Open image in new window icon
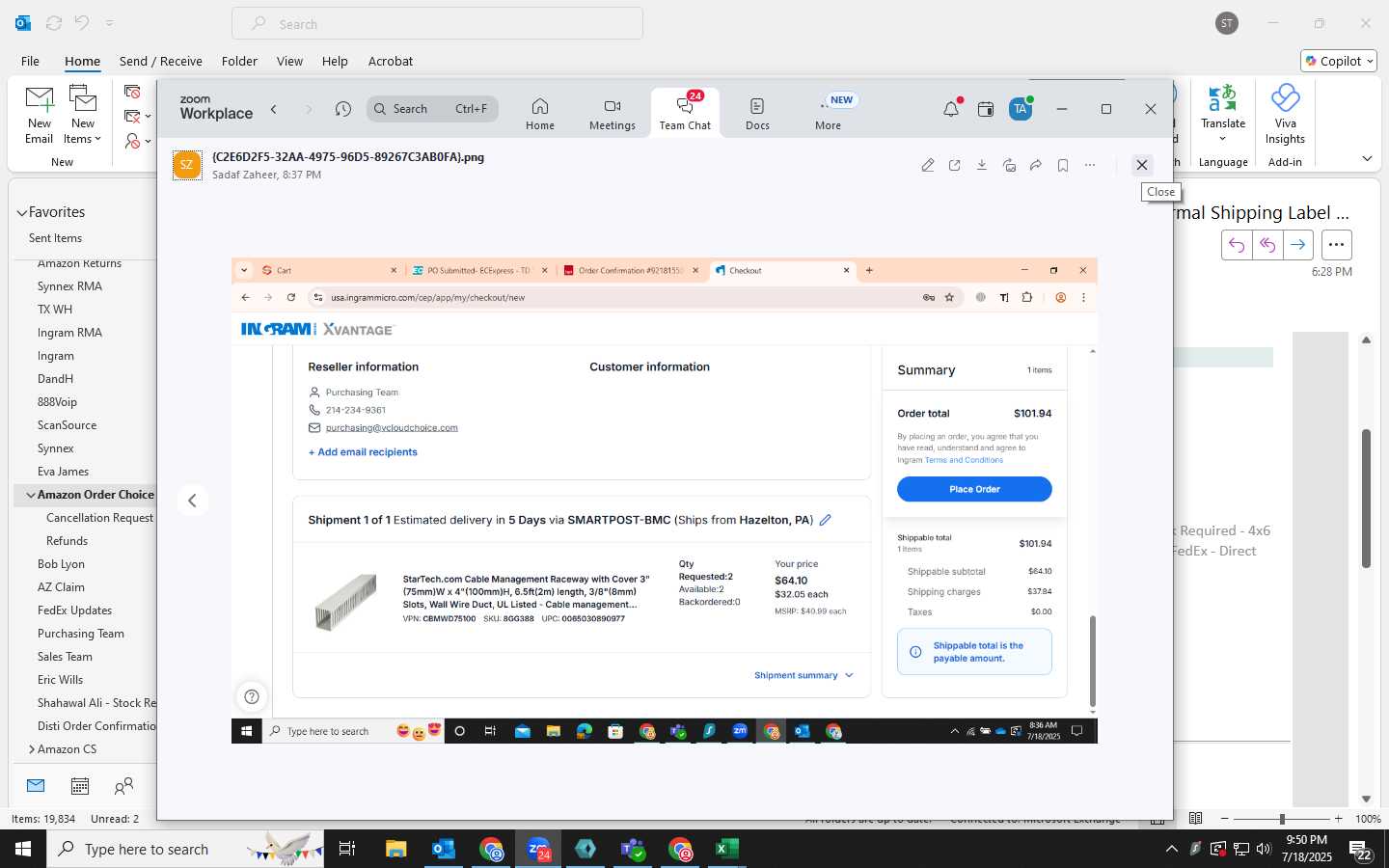Image resolution: width=1389 pixels, height=868 pixels. 955,165
